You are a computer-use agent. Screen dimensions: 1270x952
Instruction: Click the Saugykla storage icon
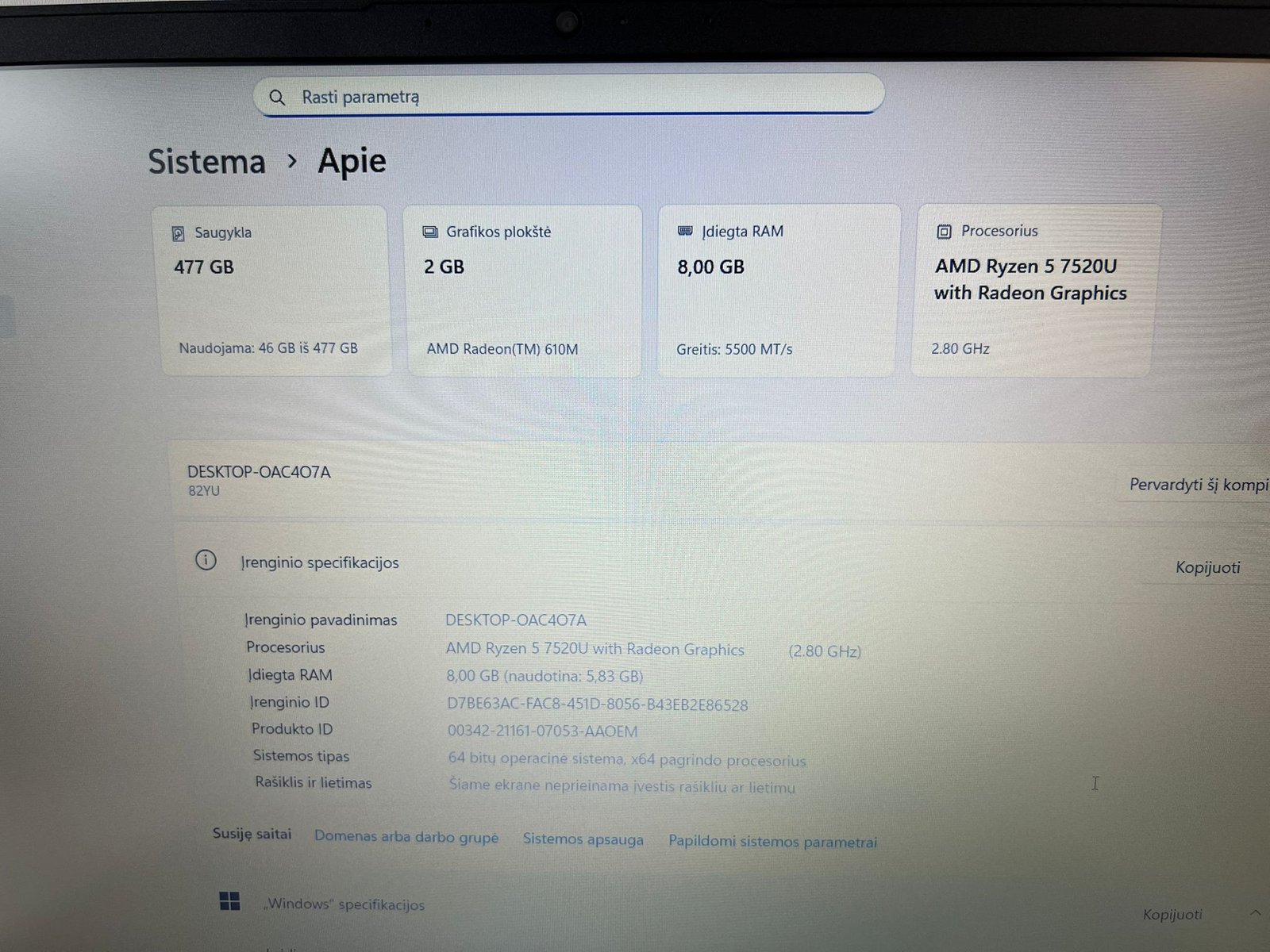click(x=179, y=233)
